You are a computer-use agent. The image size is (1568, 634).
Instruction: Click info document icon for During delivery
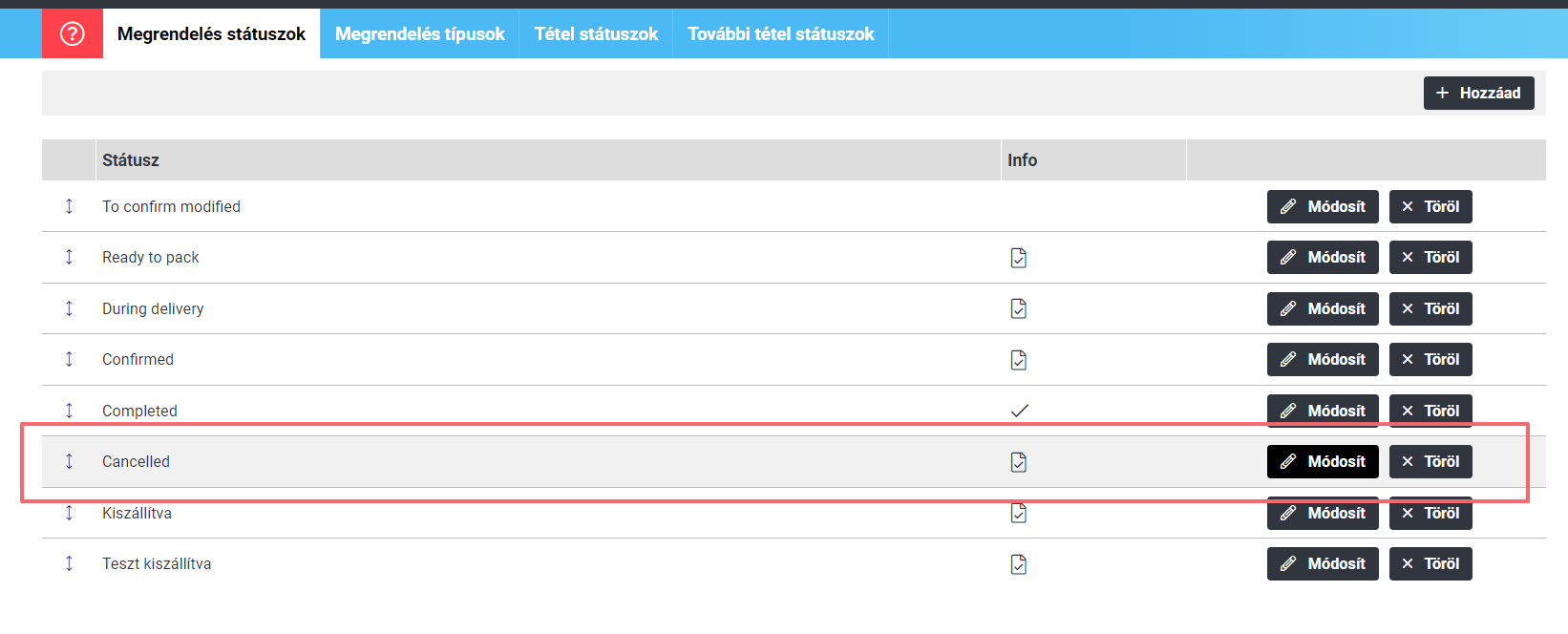[1019, 308]
